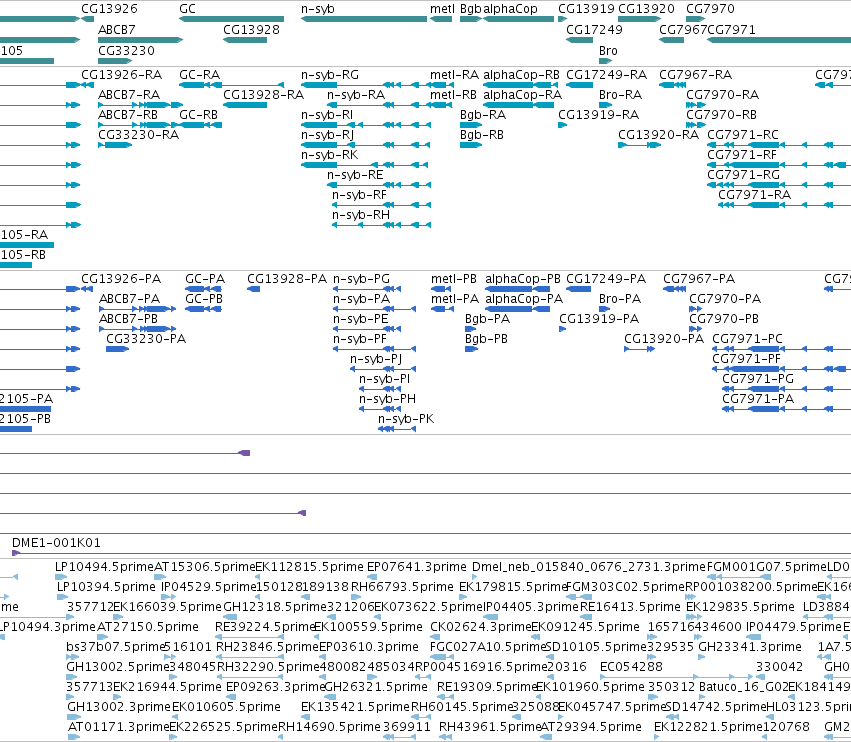Click protein metl-PB

click(x=454, y=279)
